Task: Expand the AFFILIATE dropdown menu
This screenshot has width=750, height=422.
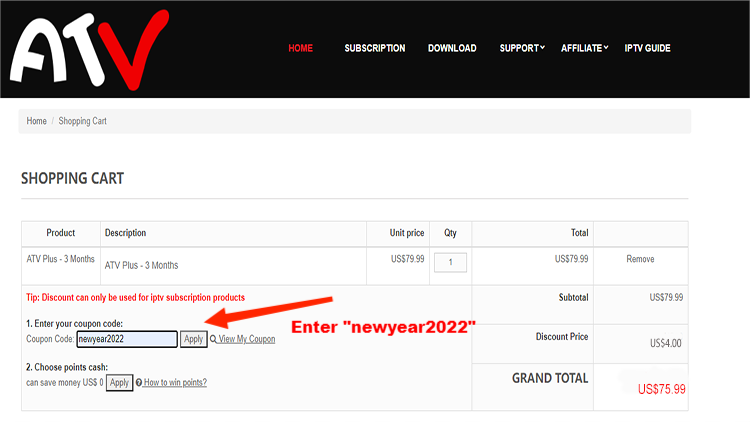Action: (585, 48)
